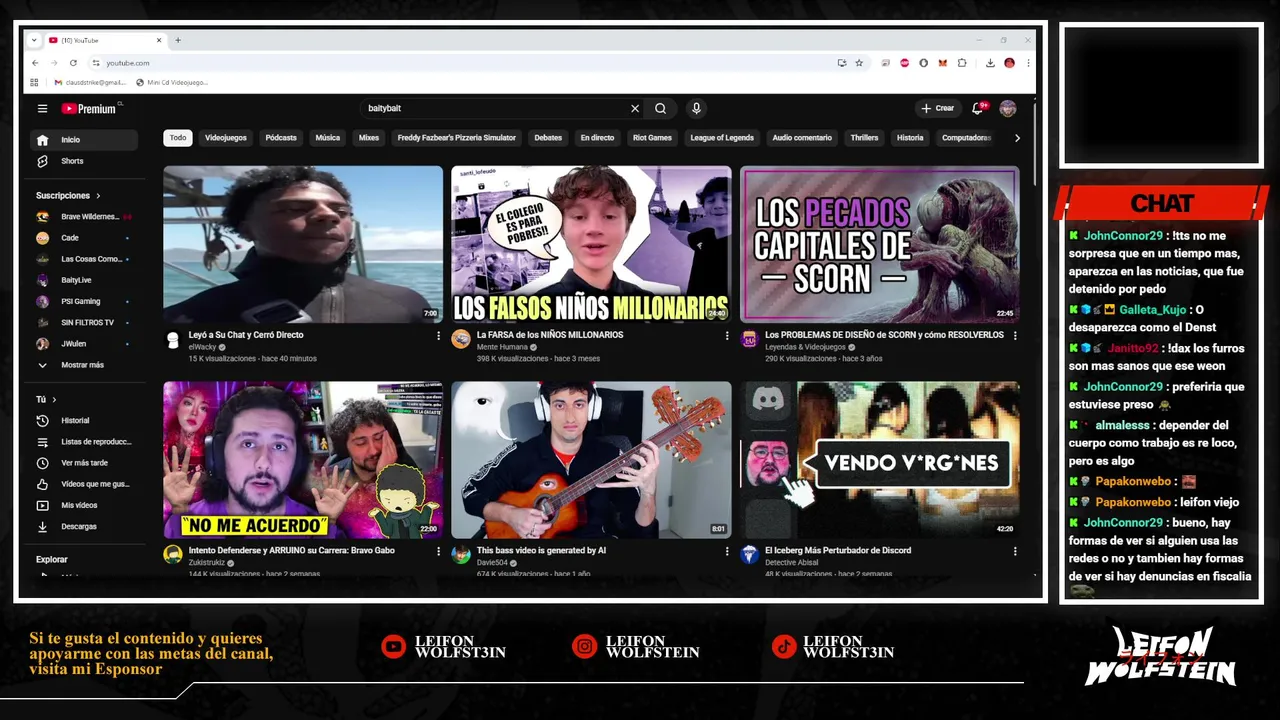1280x720 pixels.
Task: Open the account avatar menu
Action: (1008, 108)
